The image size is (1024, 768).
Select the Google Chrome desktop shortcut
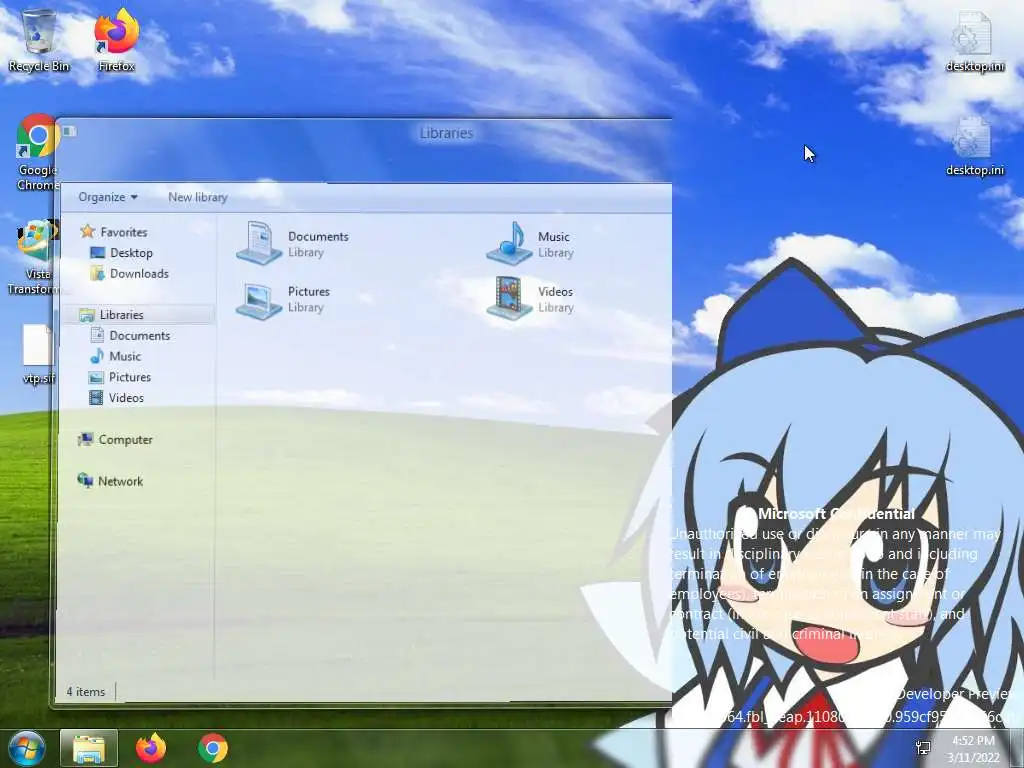coord(37,153)
